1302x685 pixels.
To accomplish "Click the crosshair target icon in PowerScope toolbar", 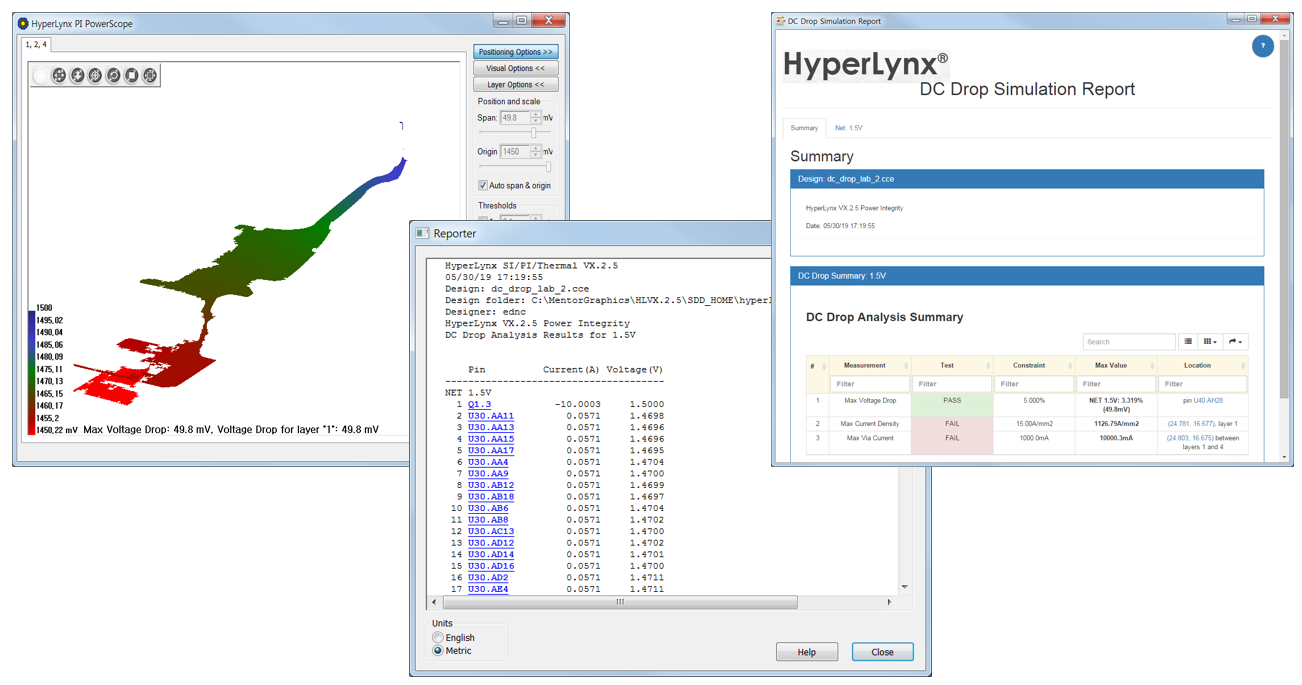I will pos(95,76).
